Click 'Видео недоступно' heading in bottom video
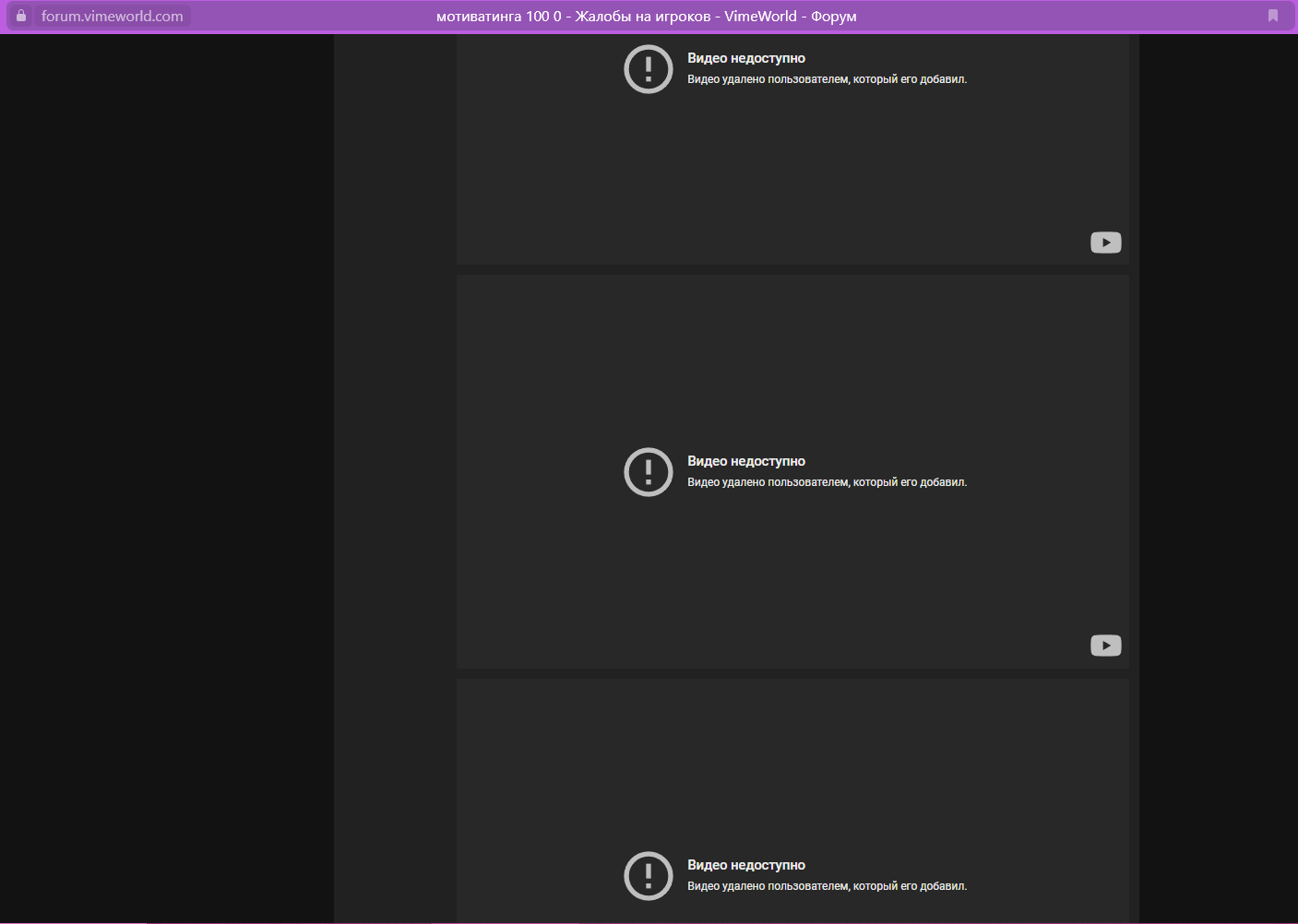 pyautogui.click(x=745, y=865)
